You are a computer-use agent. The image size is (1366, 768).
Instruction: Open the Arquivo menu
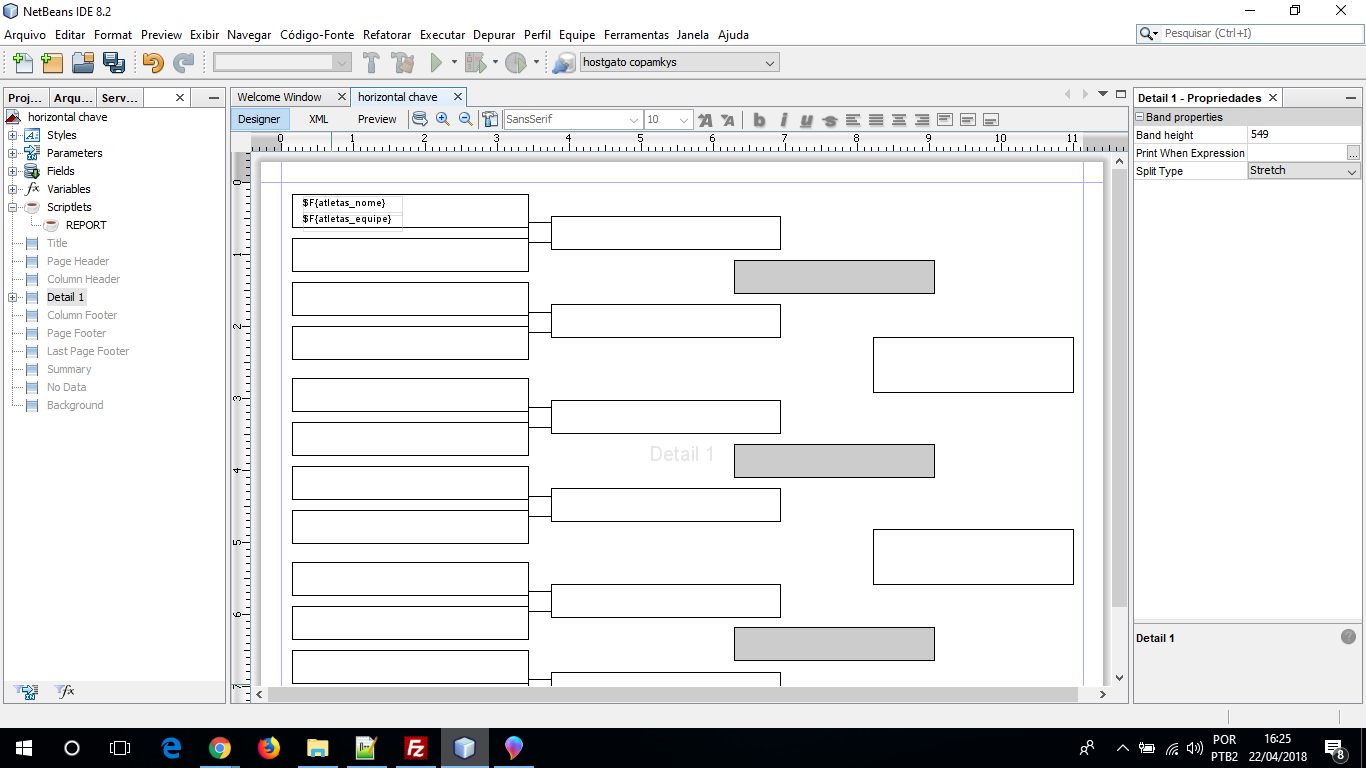tap(25, 34)
